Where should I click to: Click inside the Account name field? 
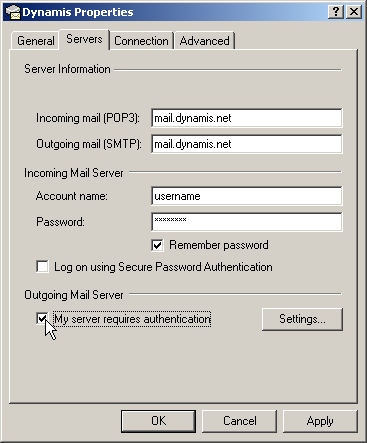[247, 196]
